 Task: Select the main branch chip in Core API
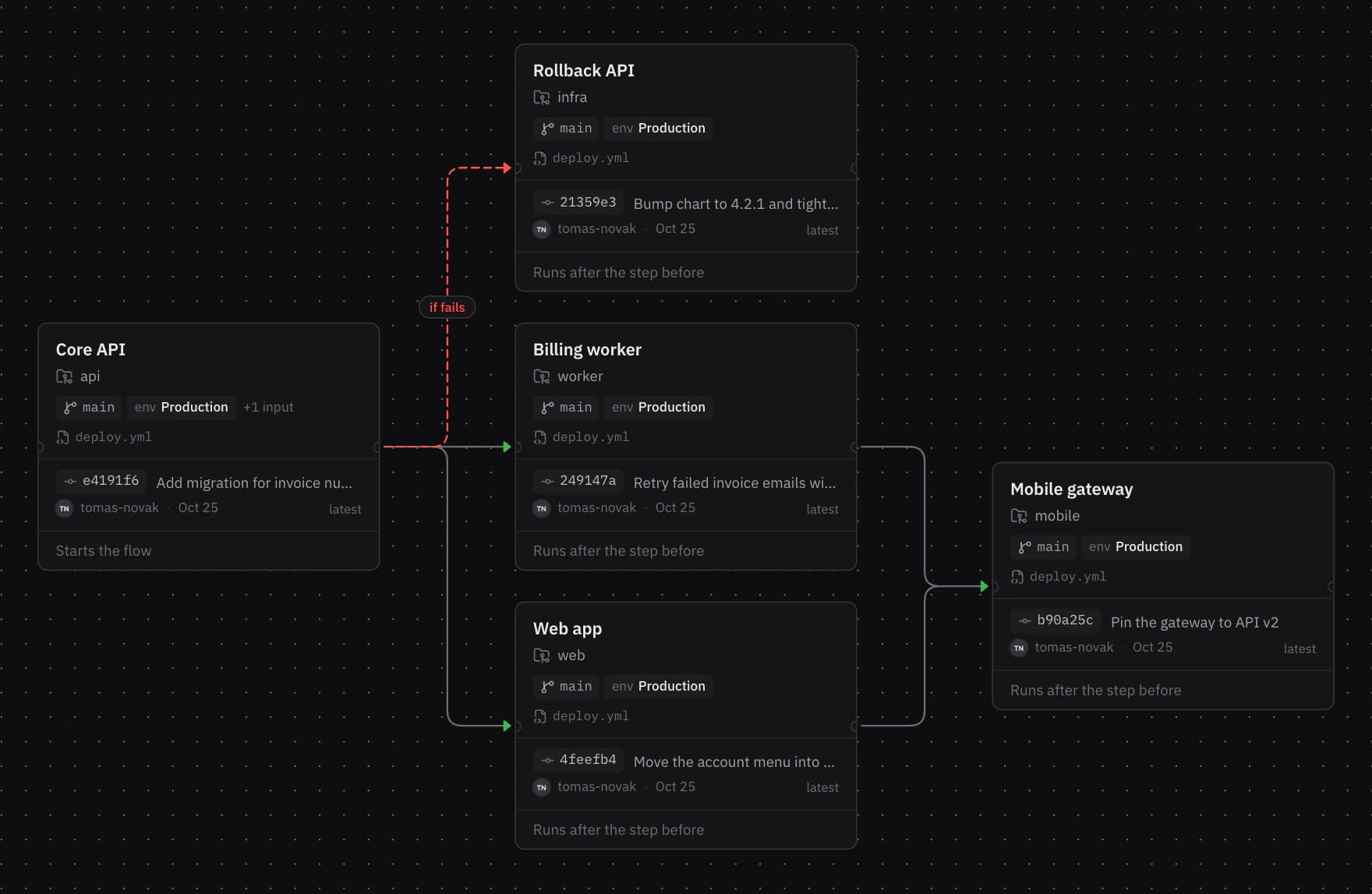pyautogui.click(x=89, y=407)
